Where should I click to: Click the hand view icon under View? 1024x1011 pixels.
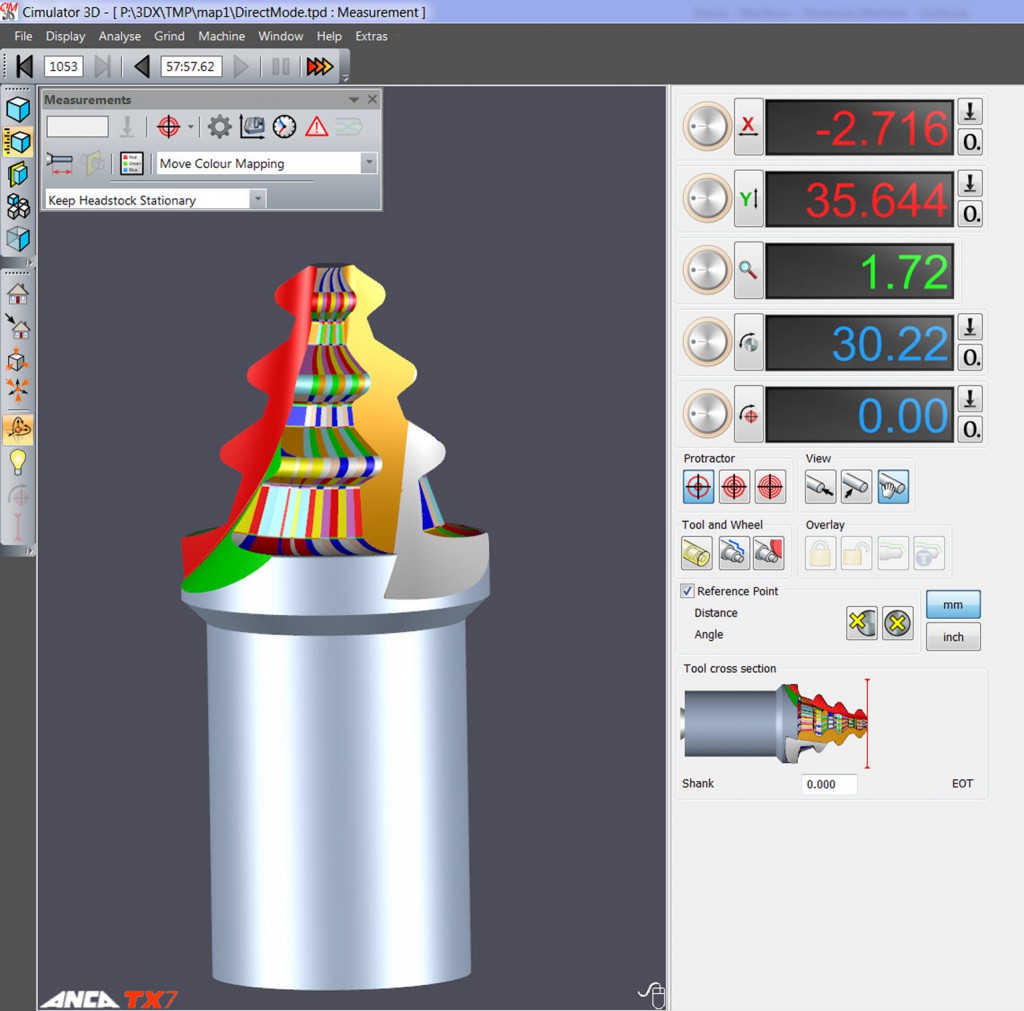(893, 487)
